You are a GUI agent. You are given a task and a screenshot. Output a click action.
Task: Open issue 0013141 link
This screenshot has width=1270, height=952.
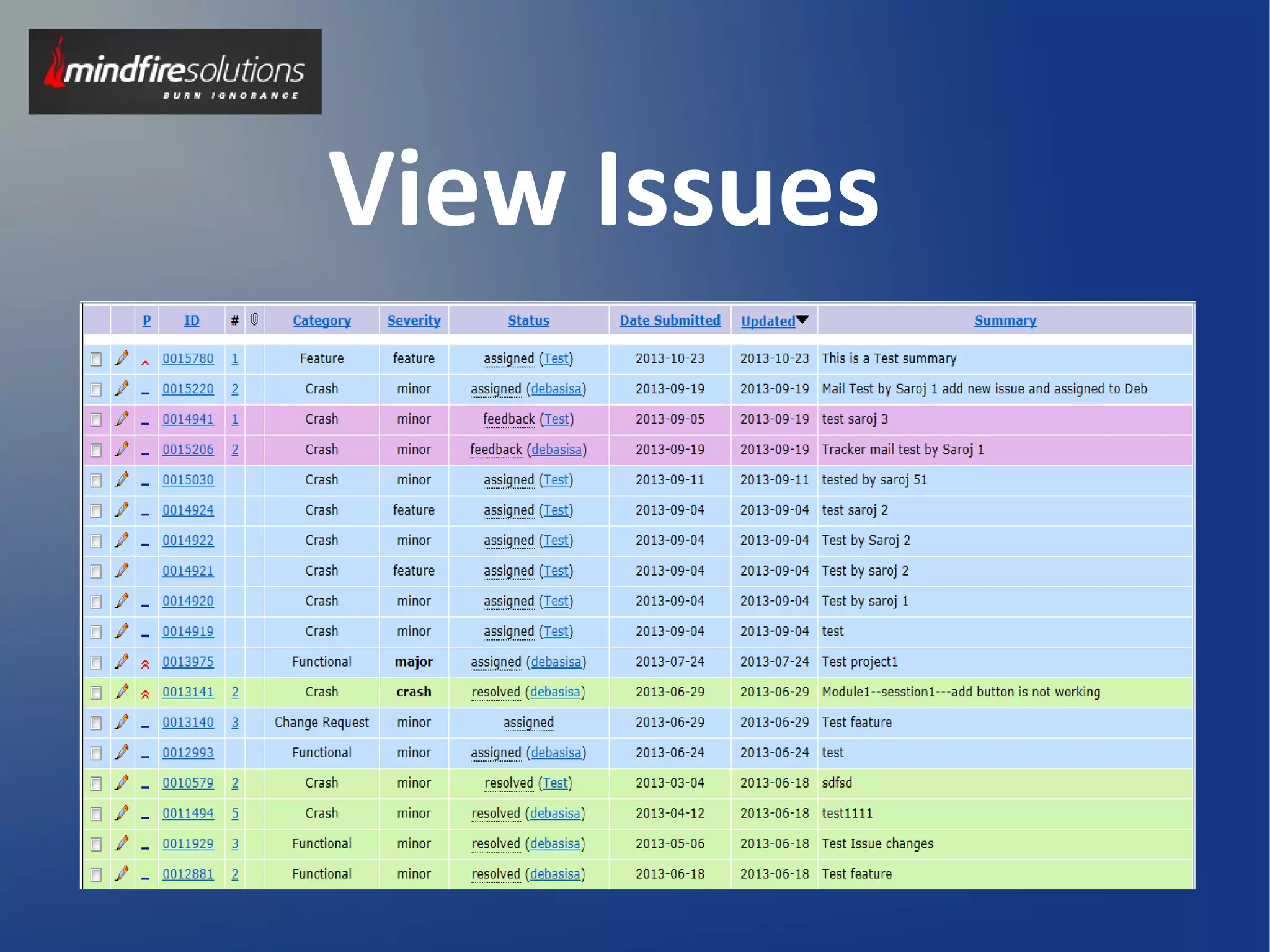click(x=188, y=692)
